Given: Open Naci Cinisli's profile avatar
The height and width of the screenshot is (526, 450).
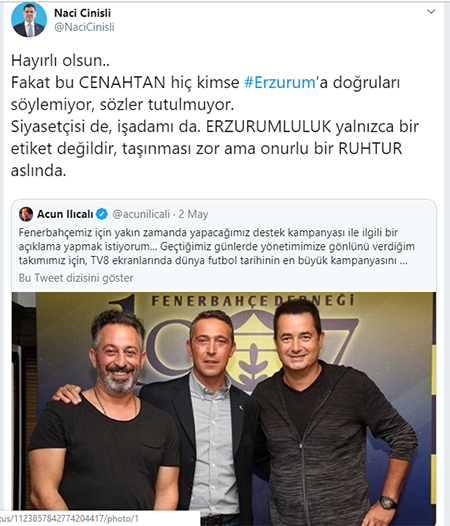Looking at the screenshot, I should pos(29,20).
